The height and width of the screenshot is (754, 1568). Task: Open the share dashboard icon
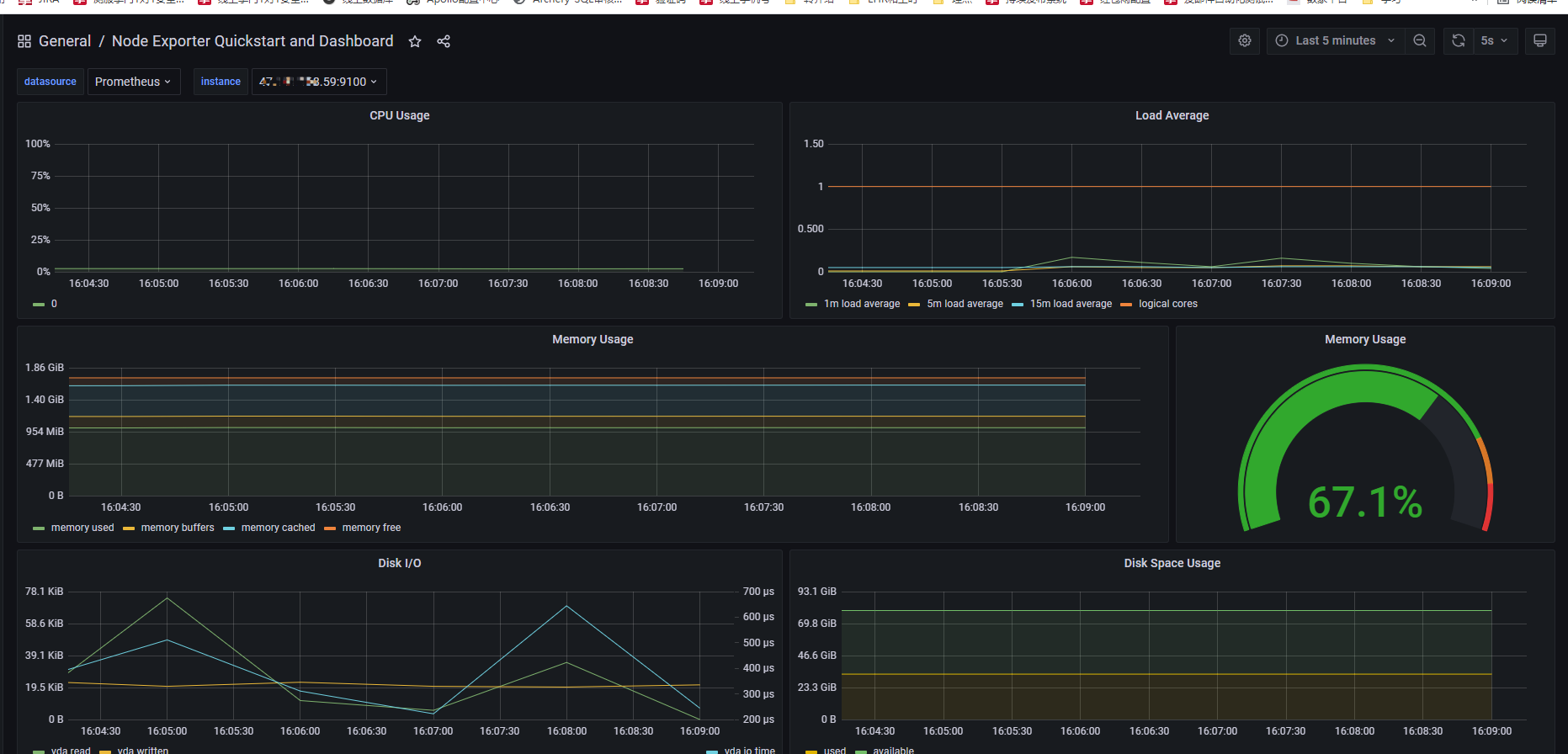[444, 41]
